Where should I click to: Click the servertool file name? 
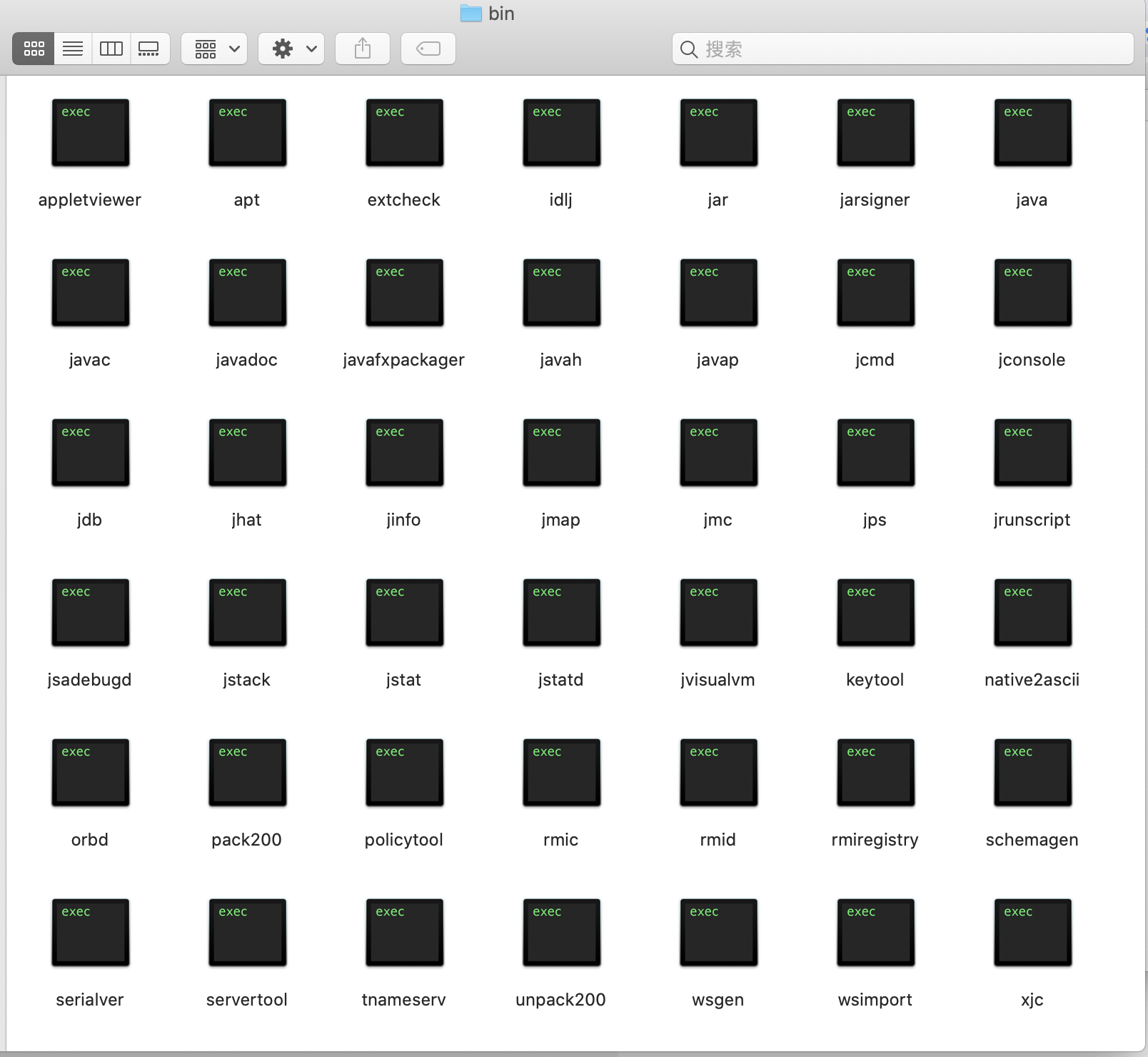(x=247, y=1000)
